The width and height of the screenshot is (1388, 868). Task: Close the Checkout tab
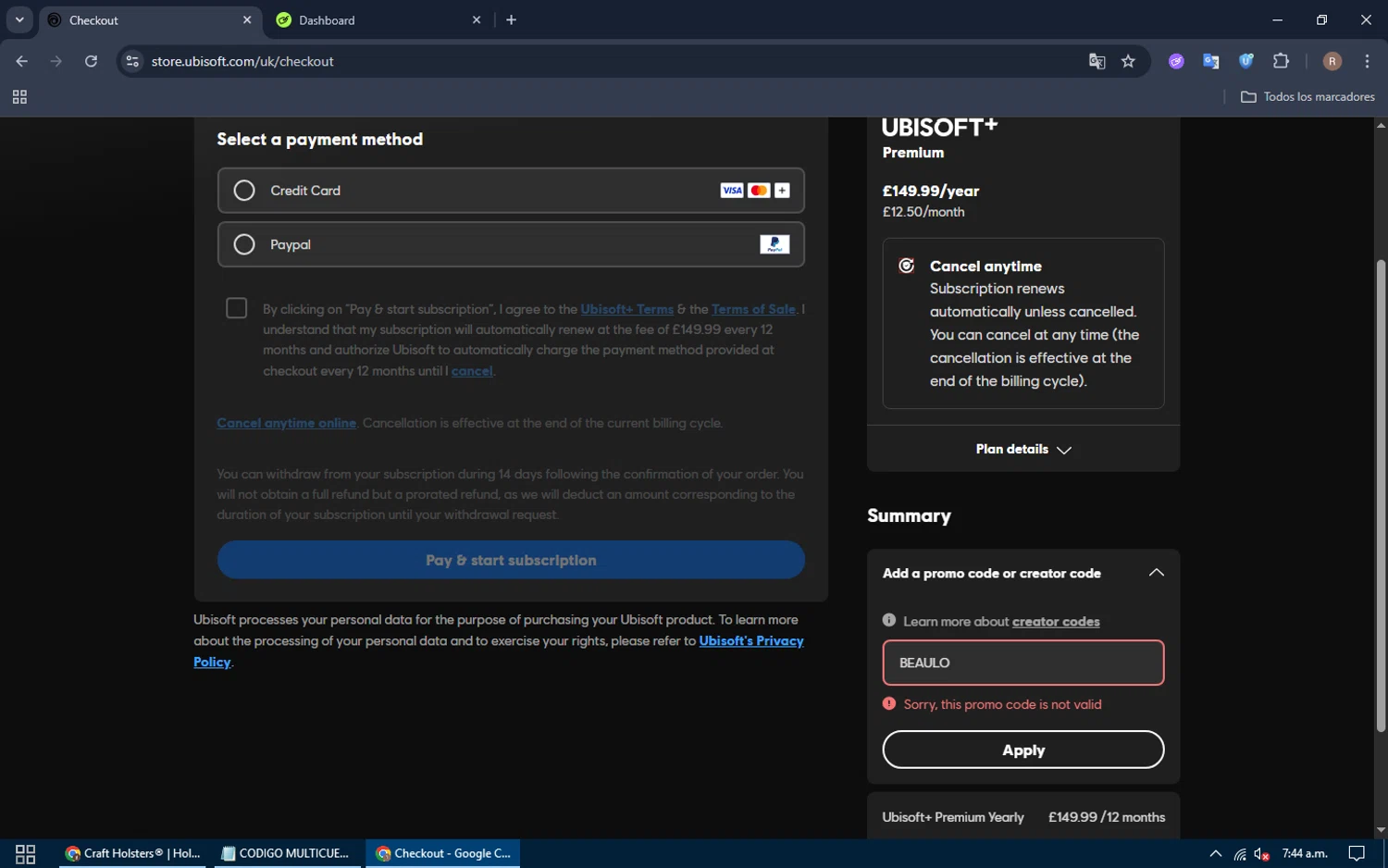point(247,20)
